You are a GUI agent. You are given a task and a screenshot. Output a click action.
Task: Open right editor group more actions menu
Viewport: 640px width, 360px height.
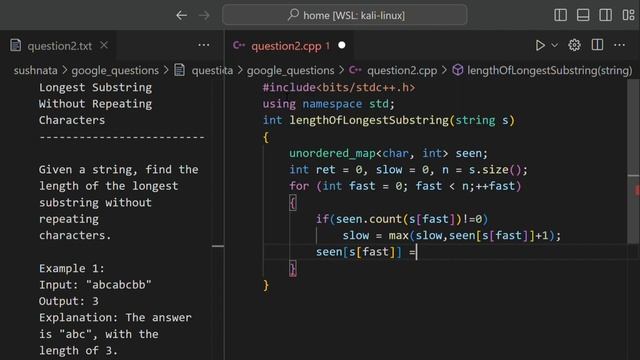pos(620,45)
